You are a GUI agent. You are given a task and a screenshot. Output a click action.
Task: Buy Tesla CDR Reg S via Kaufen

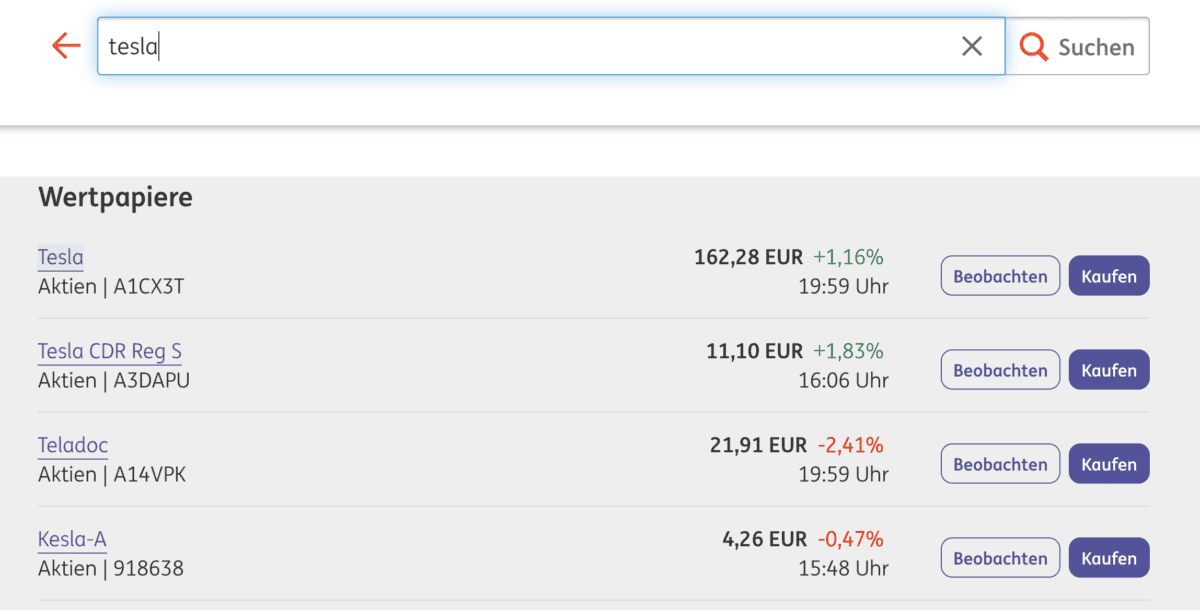[1108, 369]
